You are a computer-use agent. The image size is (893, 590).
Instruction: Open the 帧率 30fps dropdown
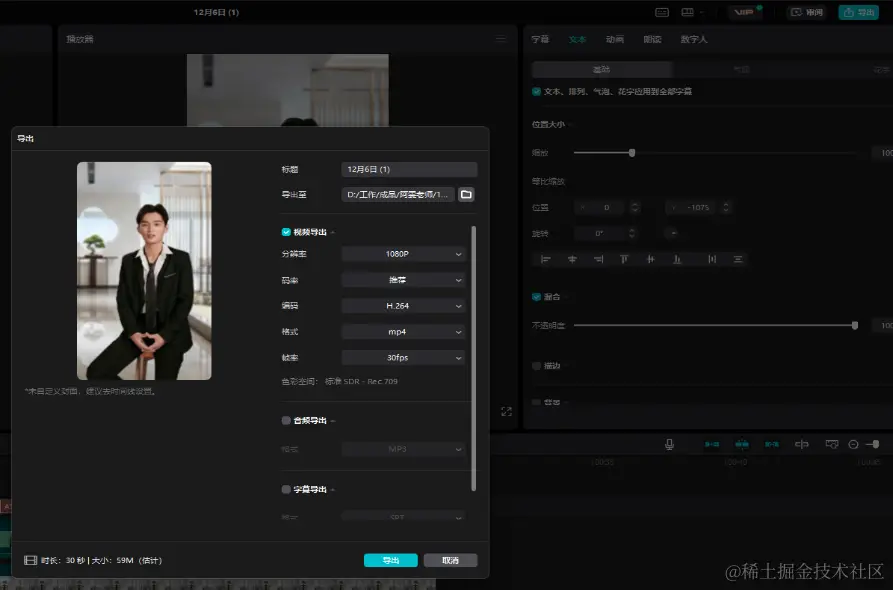point(403,358)
